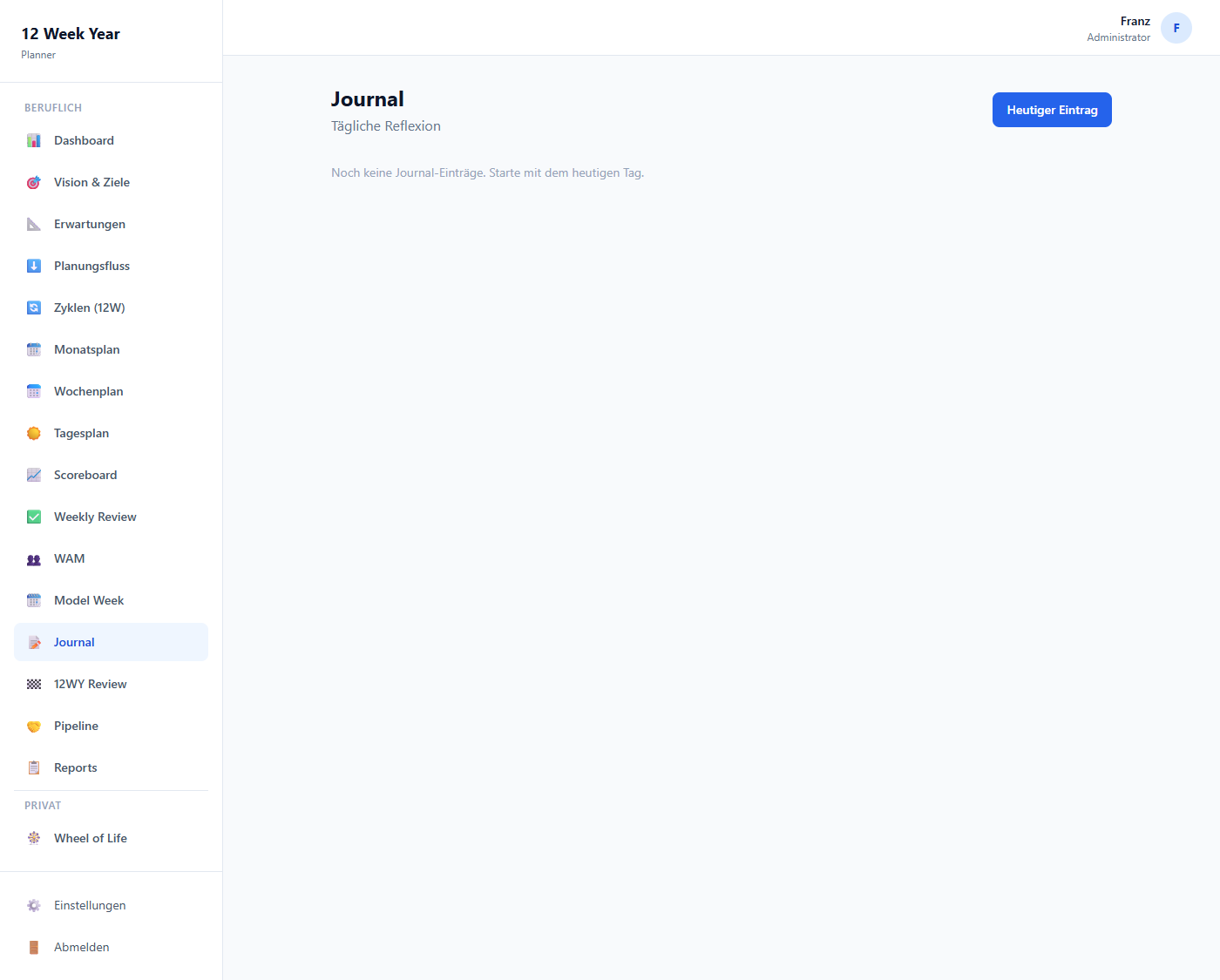Click the Erwartungen ruler triangle icon

[34, 225]
